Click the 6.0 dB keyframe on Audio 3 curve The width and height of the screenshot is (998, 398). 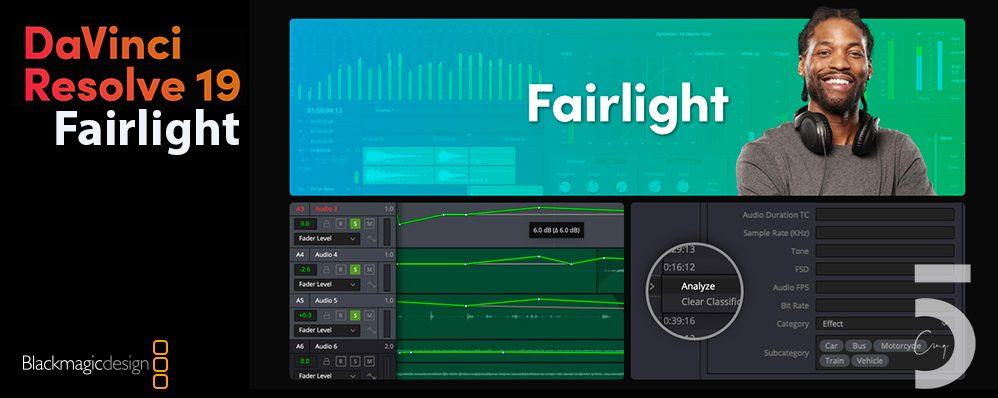538,208
